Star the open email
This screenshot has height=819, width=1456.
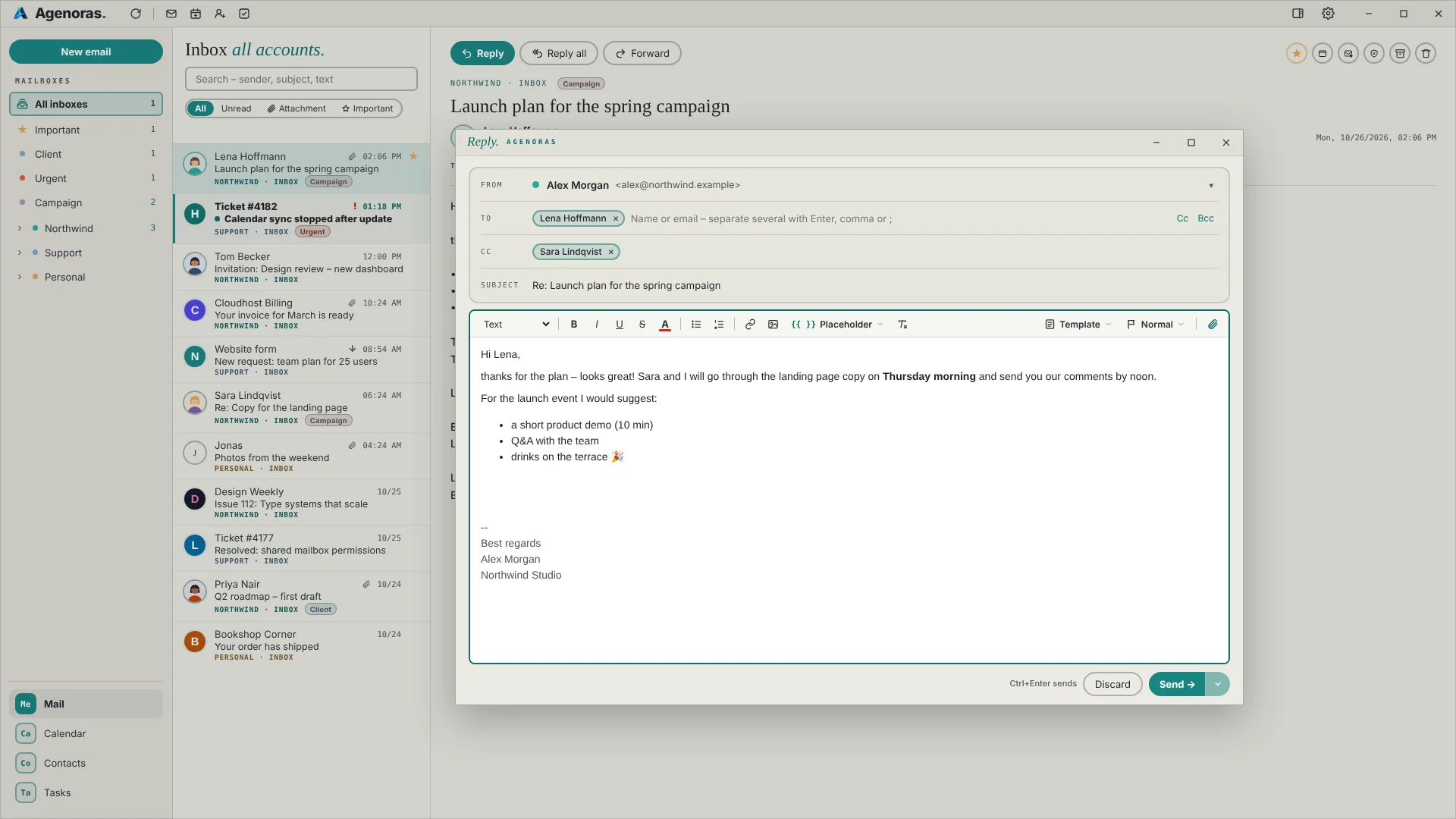(x=1297, y=54)
